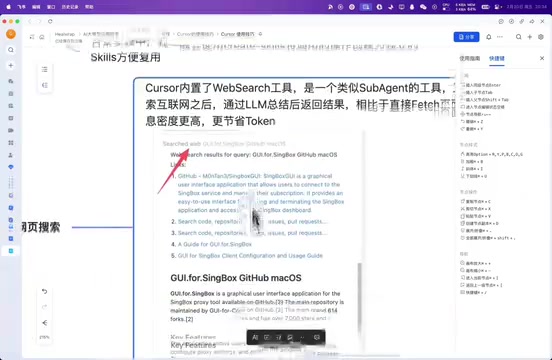Click the orange user avatar in sidebar
The image size is (552, 360).
click(x=11, y=34)
